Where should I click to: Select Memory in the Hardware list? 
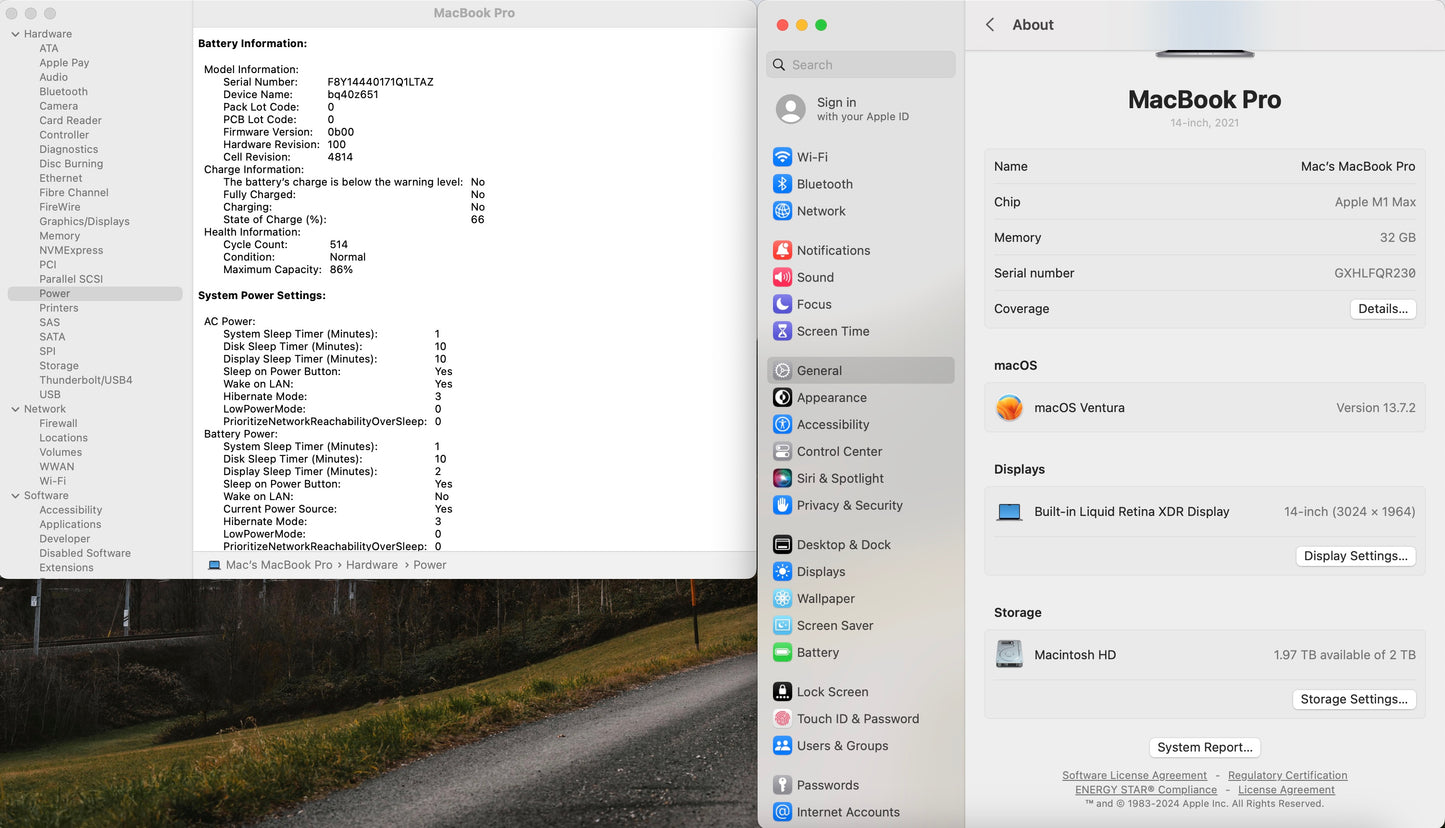coord(59,236)
